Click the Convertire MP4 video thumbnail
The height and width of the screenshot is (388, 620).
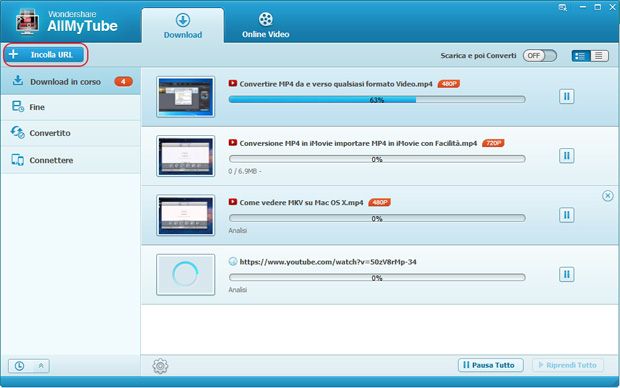185,97
